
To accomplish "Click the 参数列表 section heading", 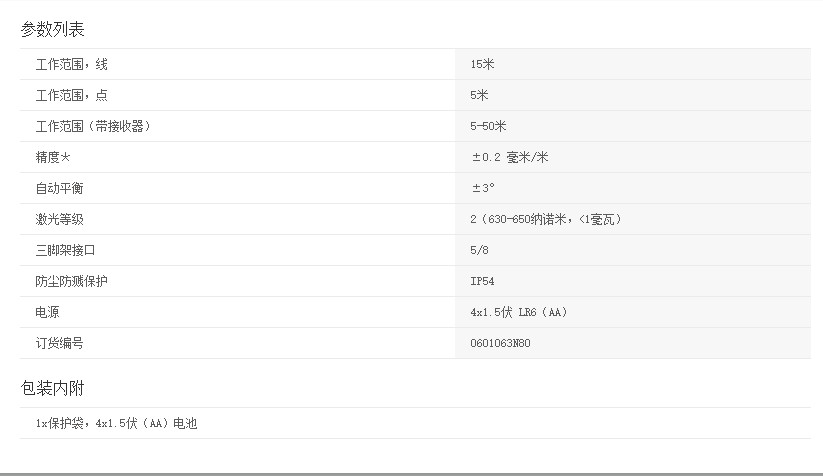I will [53, 29].
